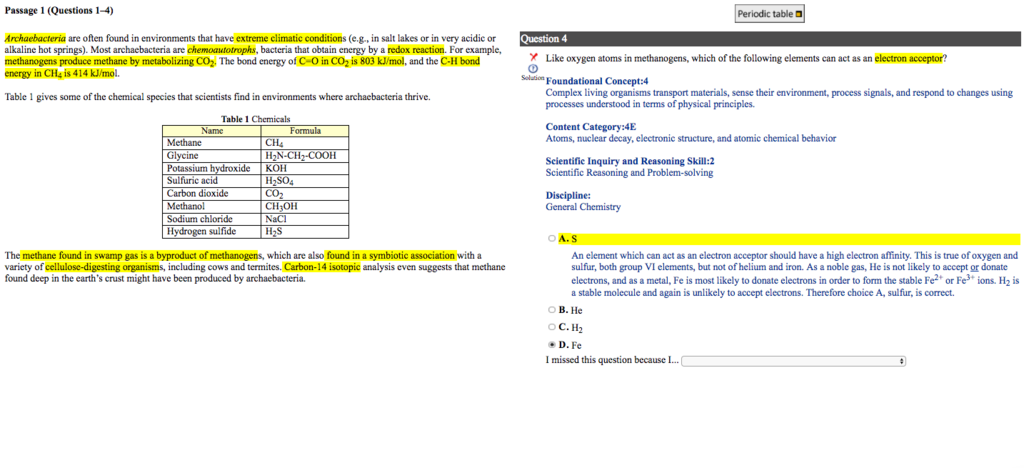The width and height of the screenshot is (1024, 468).
Task: Click the red X incorrect mark
Action: (532, 58)
